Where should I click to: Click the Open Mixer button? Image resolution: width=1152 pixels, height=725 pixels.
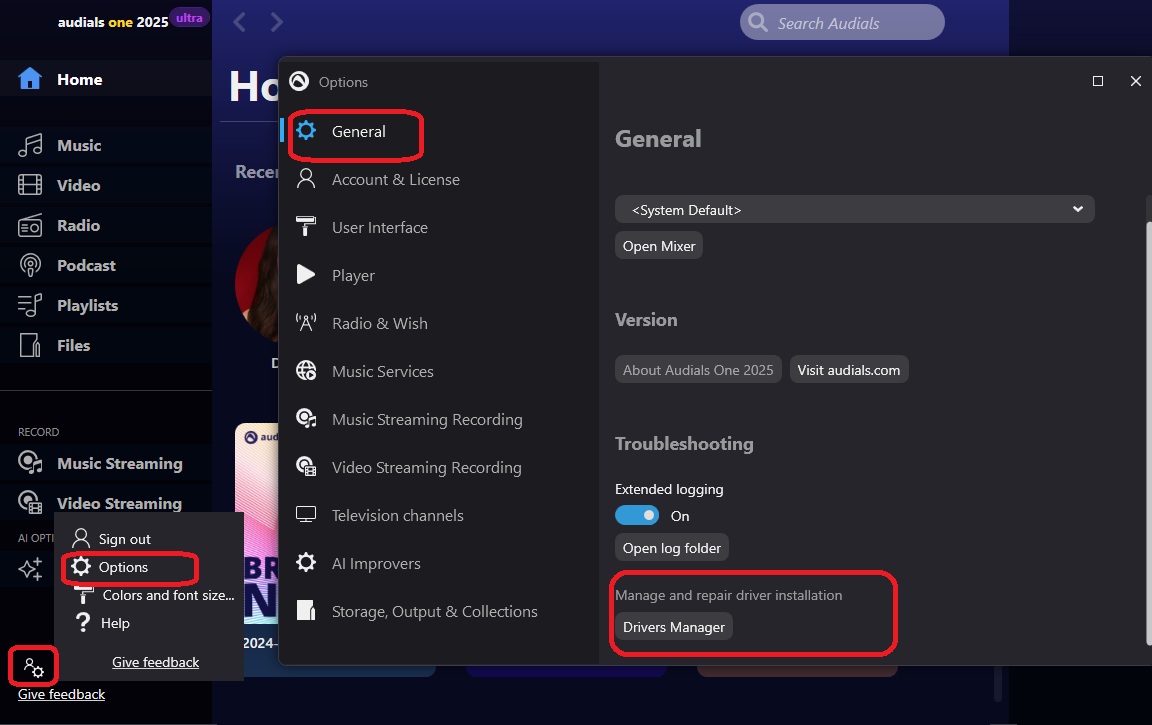coord(659,246)
